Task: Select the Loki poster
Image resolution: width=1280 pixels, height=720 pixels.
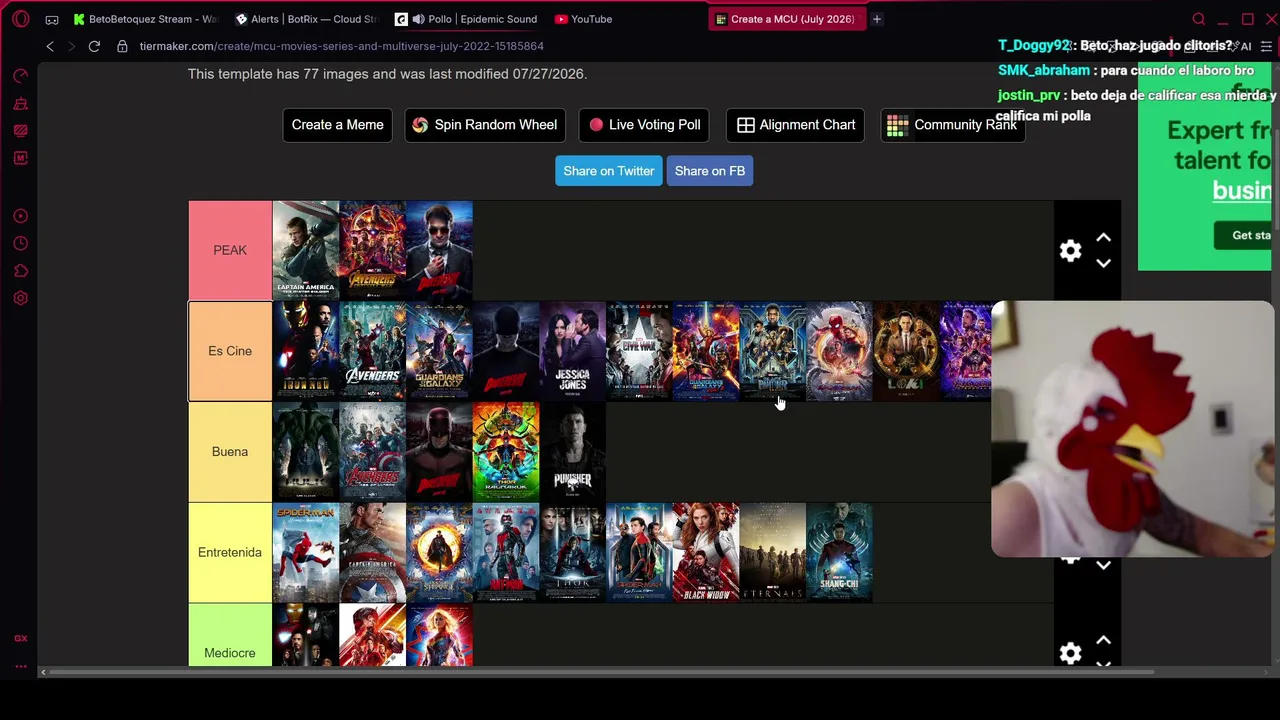Action: [907, 351]
